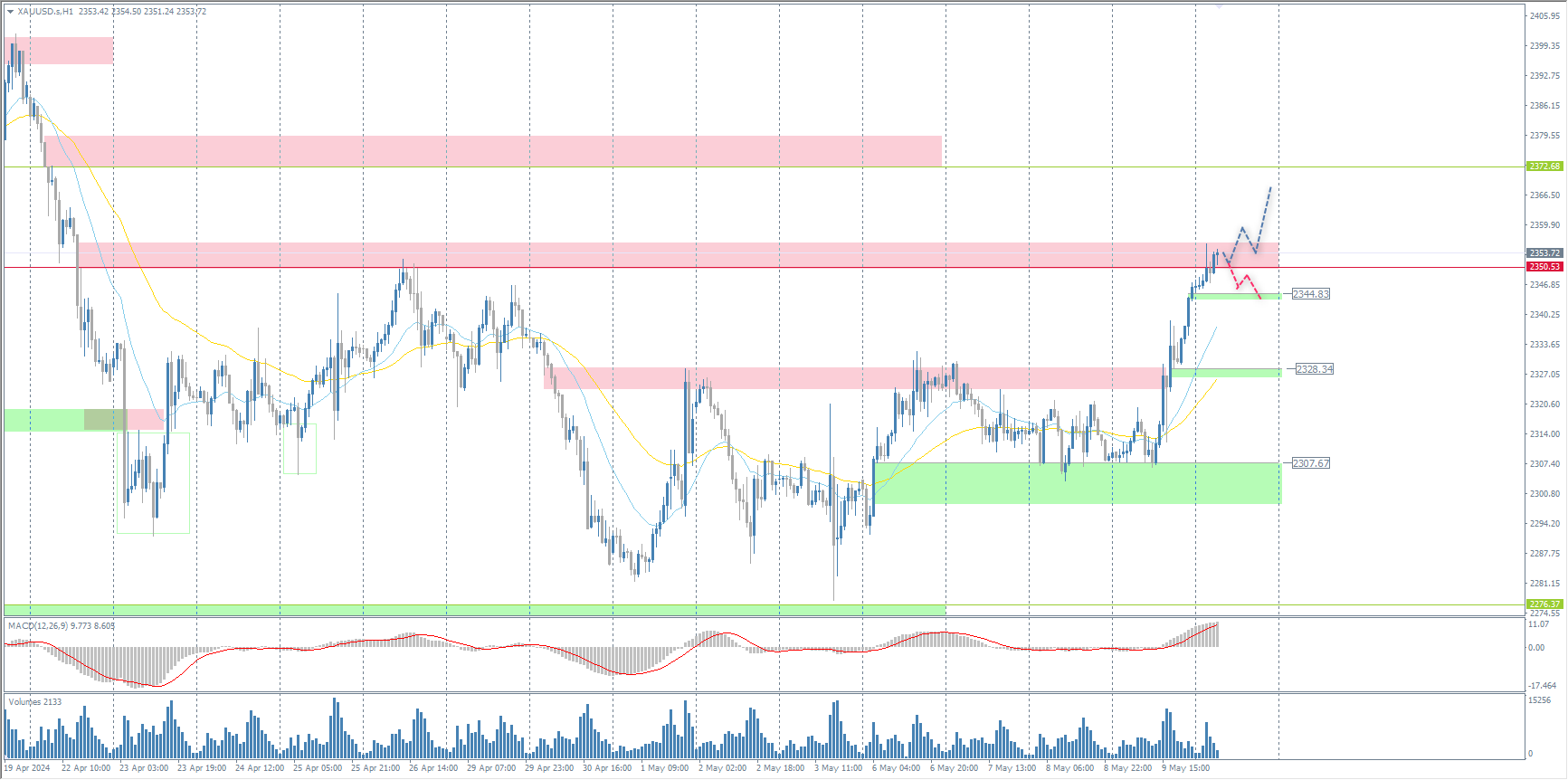The height and width of the screenshot is (780, 1568).
Task: Click the 23 Apr 03:00 time label
Action: pos(144,768)
